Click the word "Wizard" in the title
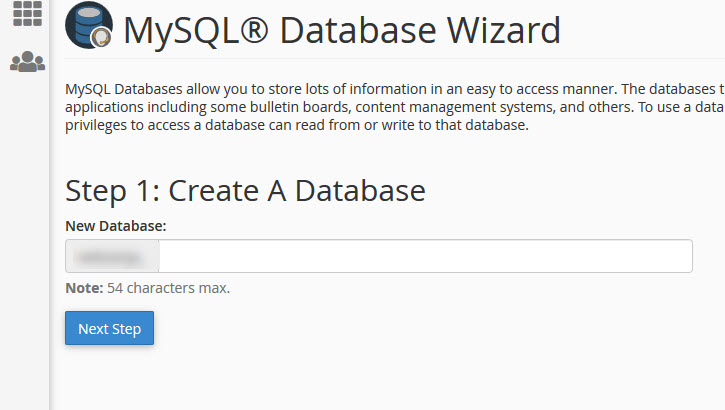The image size is (725, 410). point(503,31)
